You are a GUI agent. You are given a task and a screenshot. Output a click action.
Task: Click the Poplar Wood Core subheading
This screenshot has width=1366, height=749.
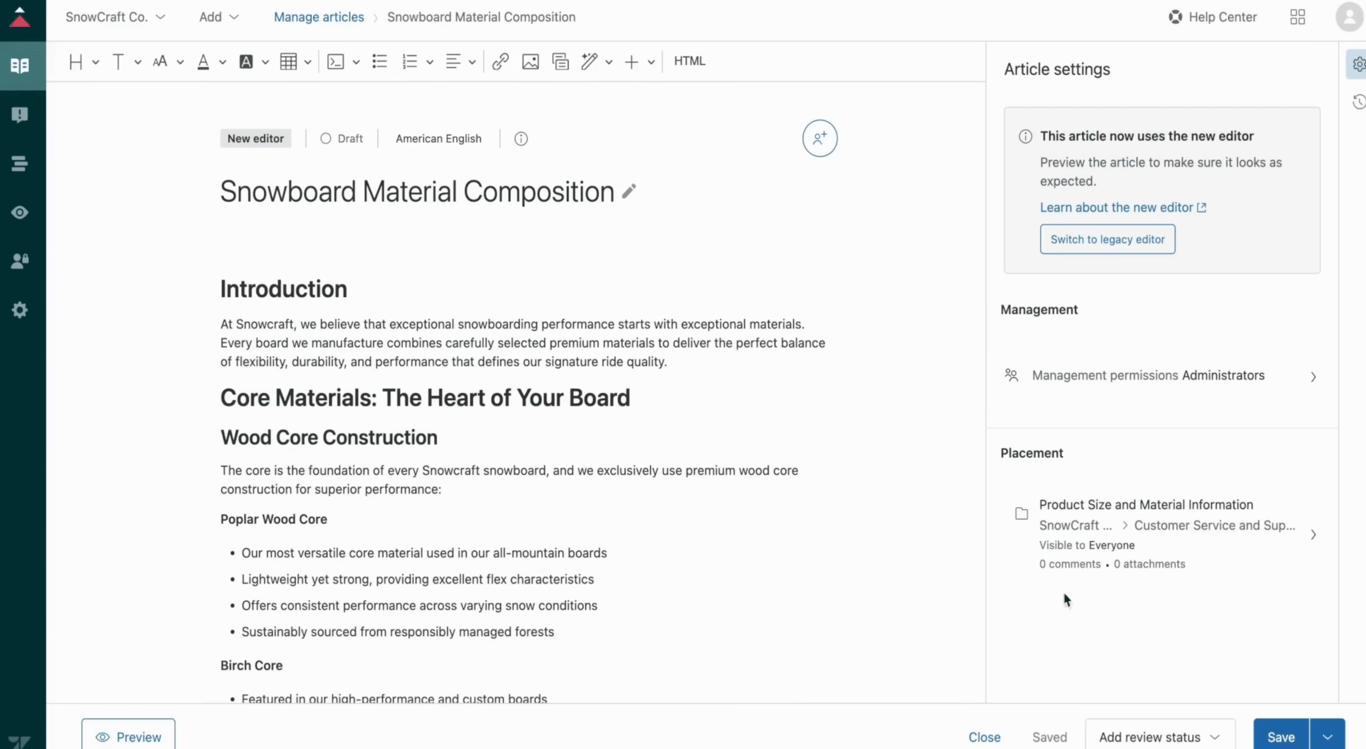point(274,519)
